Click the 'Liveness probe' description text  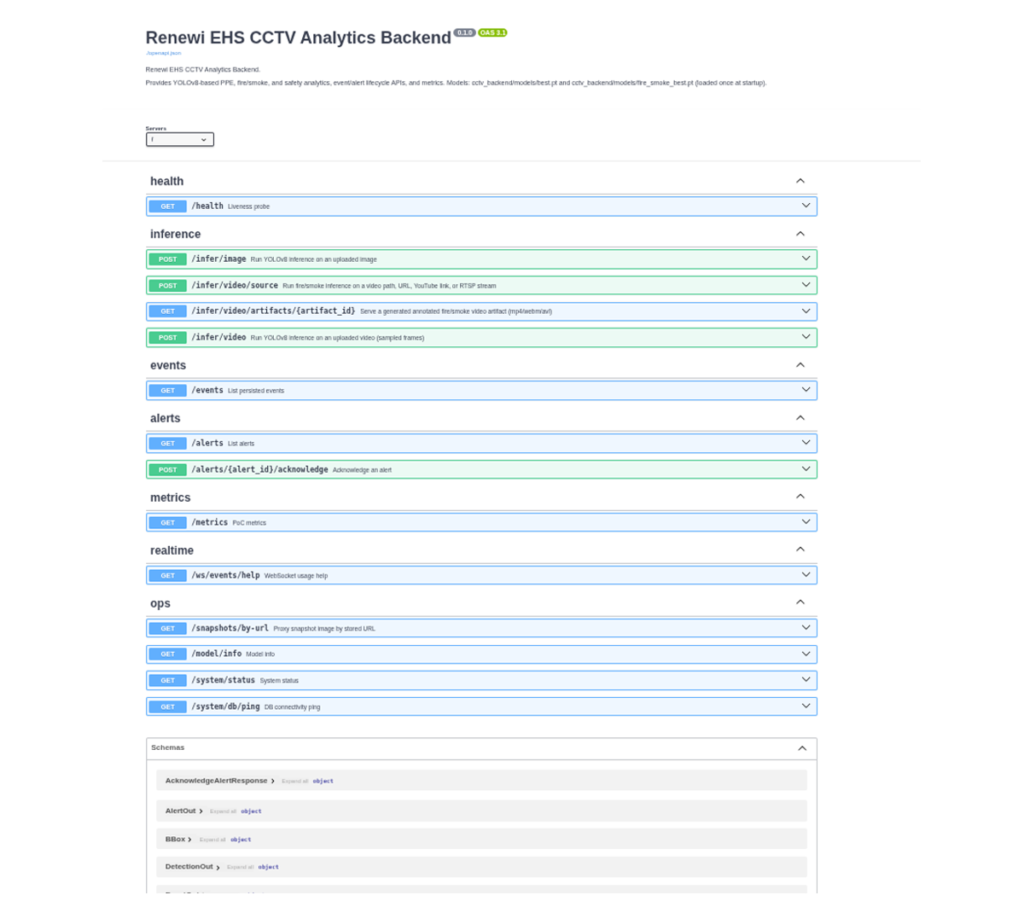[248, 206]
